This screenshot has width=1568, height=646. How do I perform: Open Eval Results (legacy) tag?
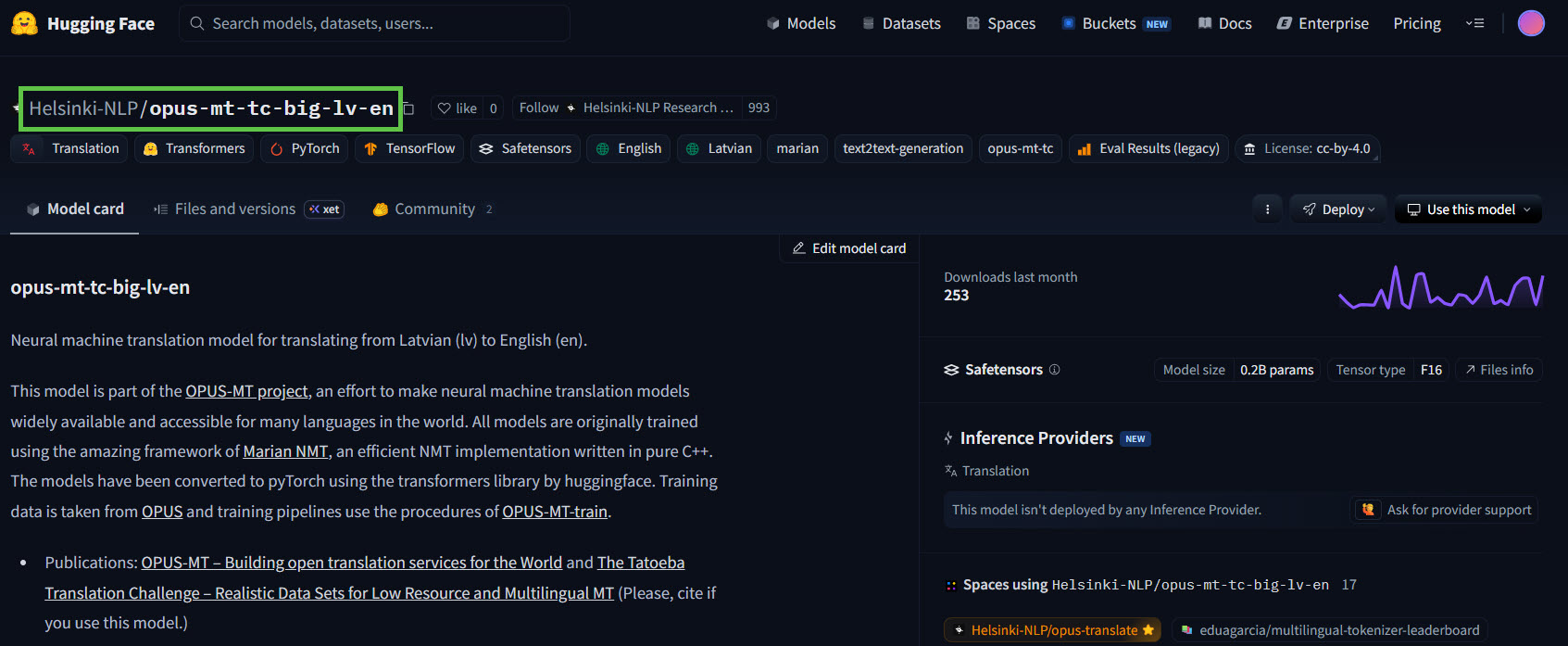click(1148, 148)
